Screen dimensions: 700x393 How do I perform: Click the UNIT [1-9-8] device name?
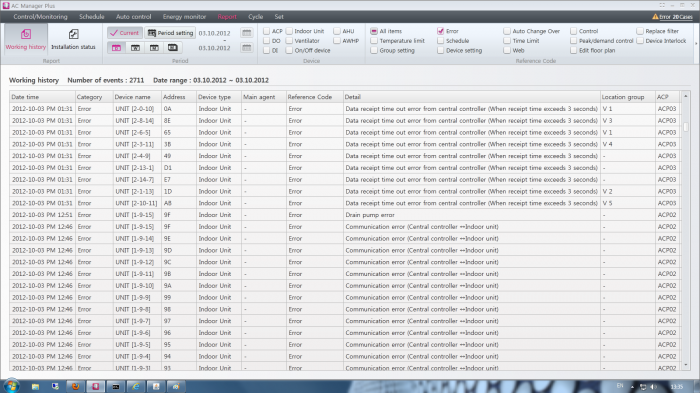[133, 309]
